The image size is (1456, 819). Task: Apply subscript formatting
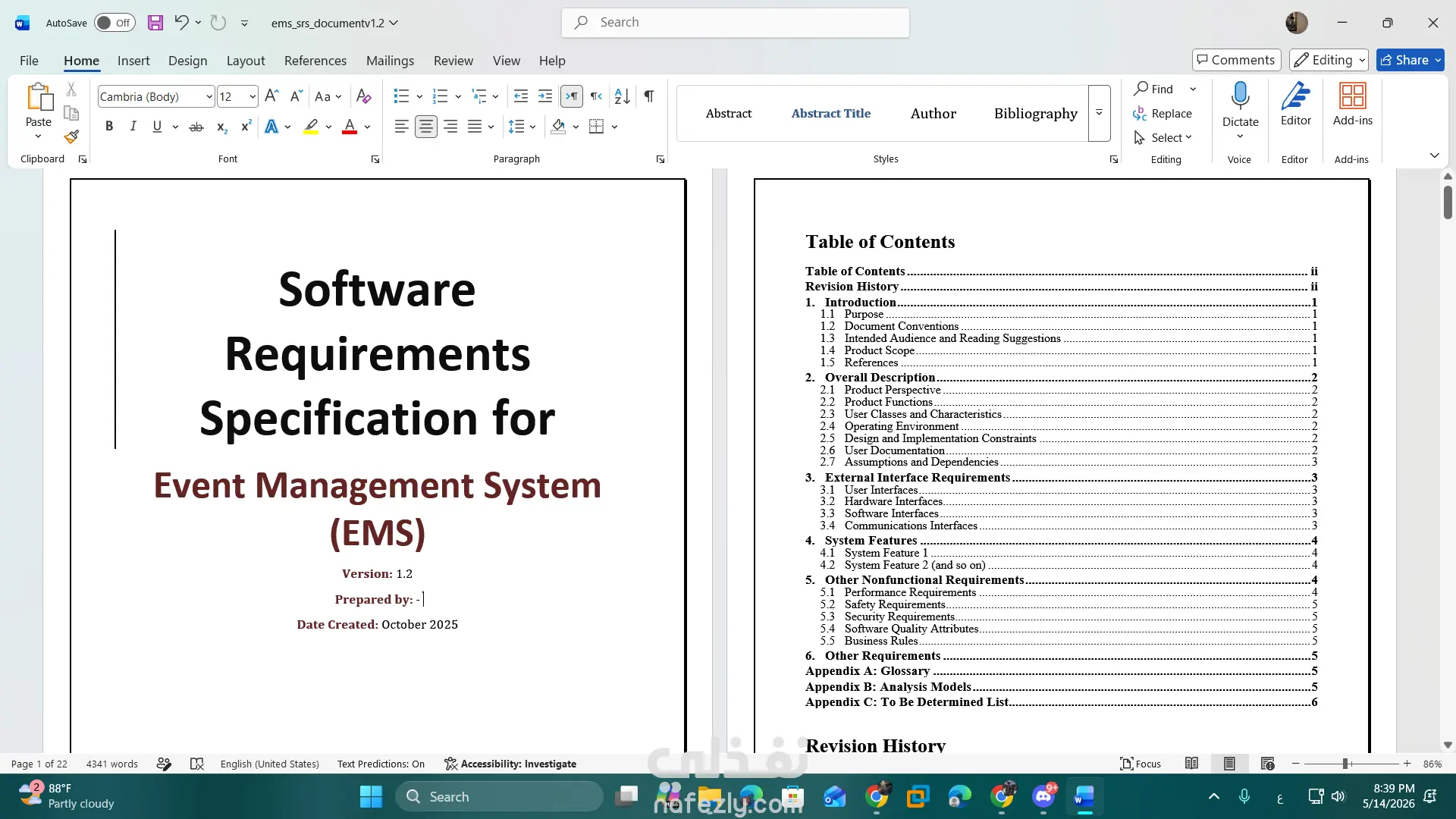(x=221, y=127)
